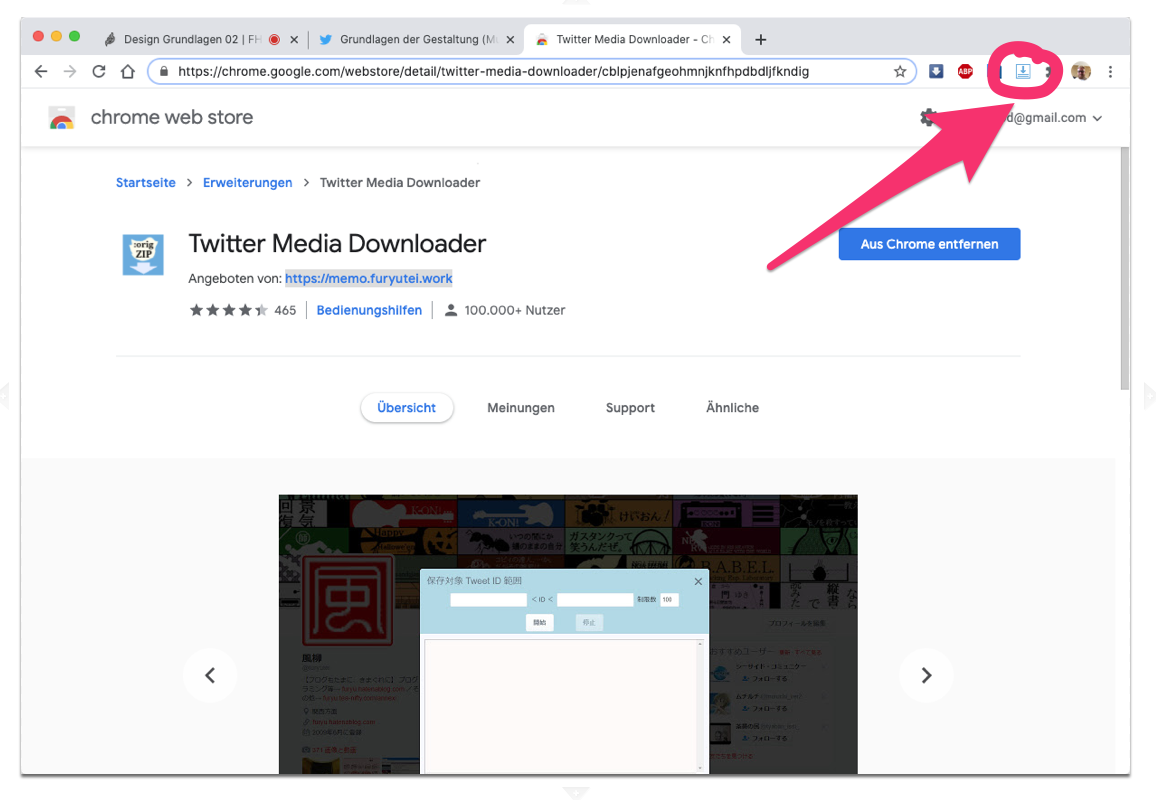Click the URL address bar

[x=520, y=71]
